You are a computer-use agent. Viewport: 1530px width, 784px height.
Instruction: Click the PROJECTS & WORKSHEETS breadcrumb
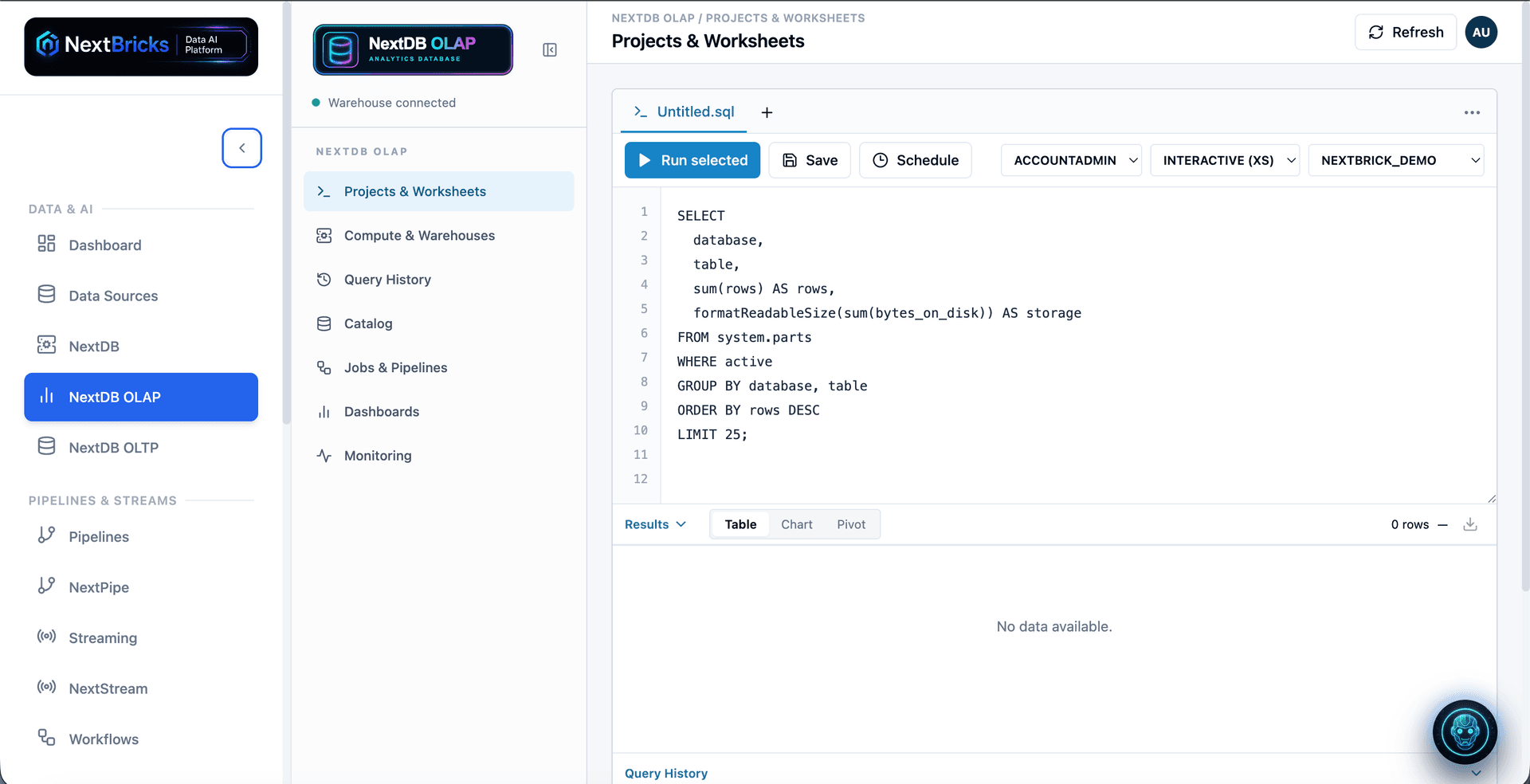[x=785, y=18]
